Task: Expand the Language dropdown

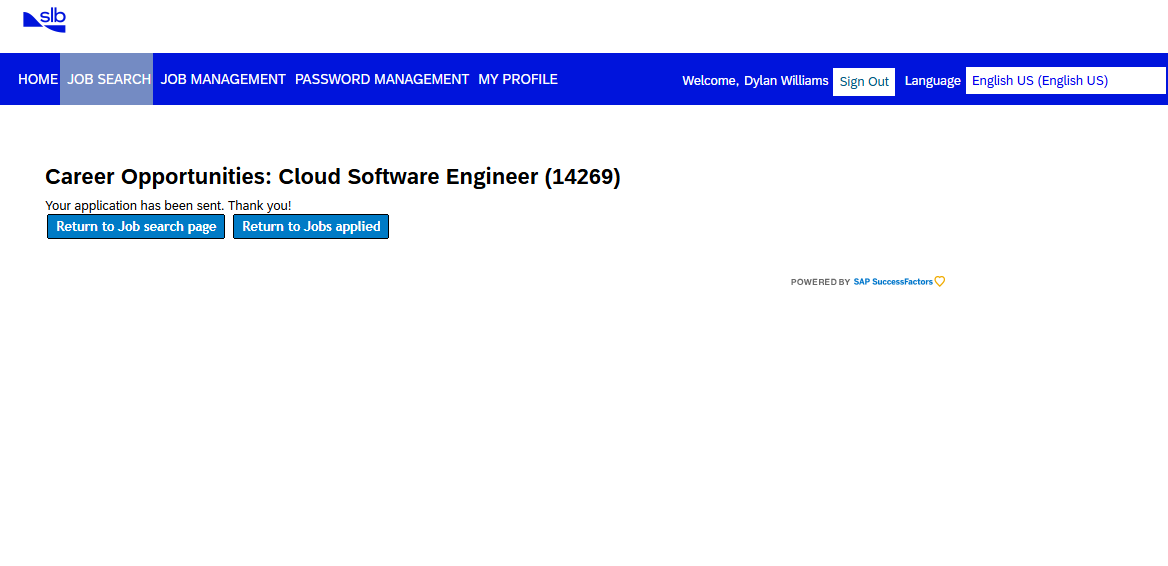Action: [x=1065, y=81]
